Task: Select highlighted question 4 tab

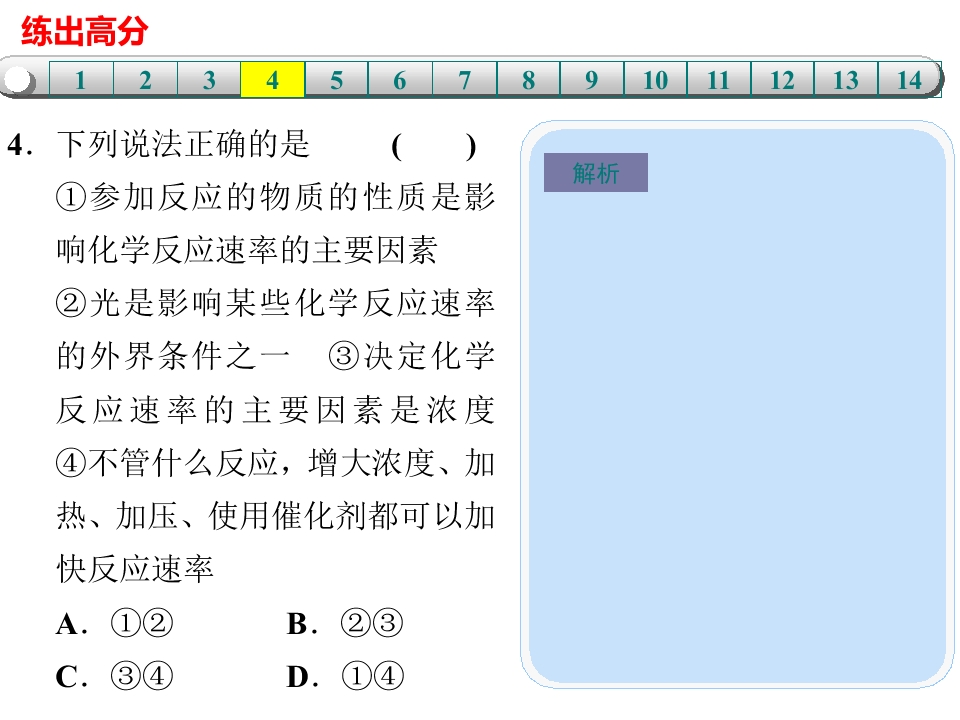Action: point(272,80)
